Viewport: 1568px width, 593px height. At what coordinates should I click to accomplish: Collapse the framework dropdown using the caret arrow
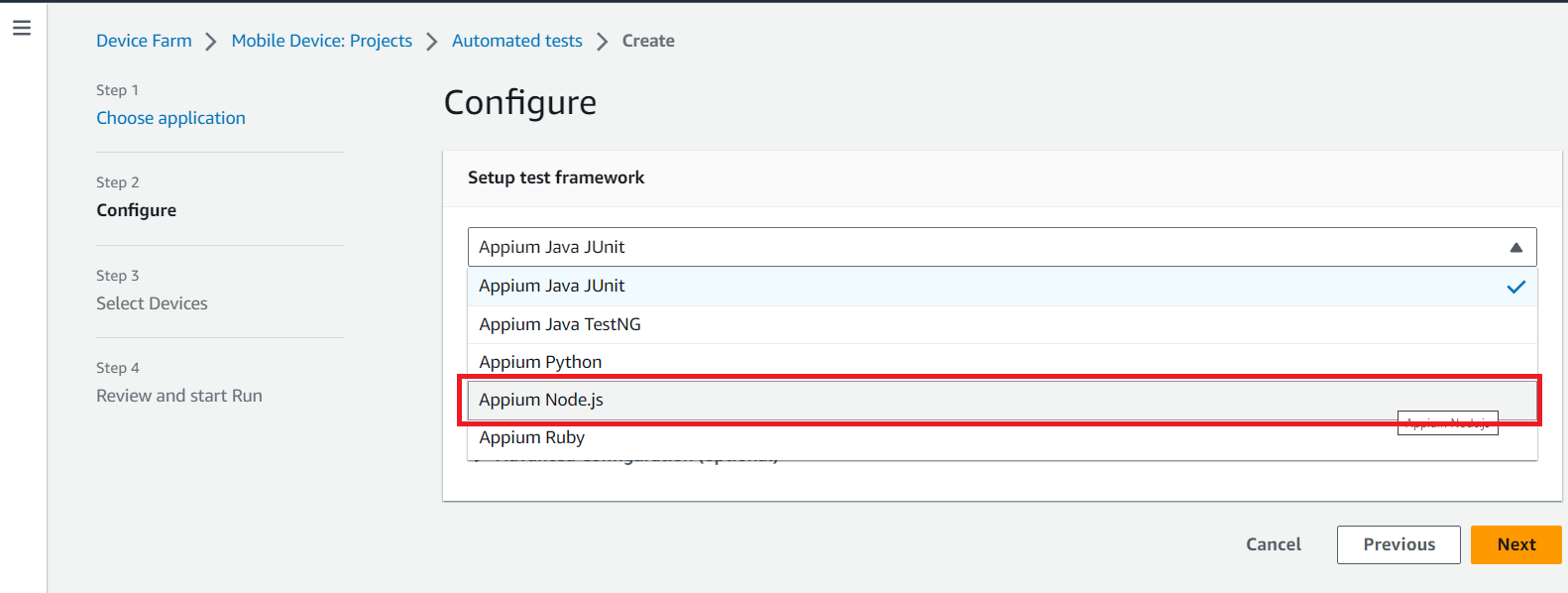pyautogui.click(x=1515, y=248)
